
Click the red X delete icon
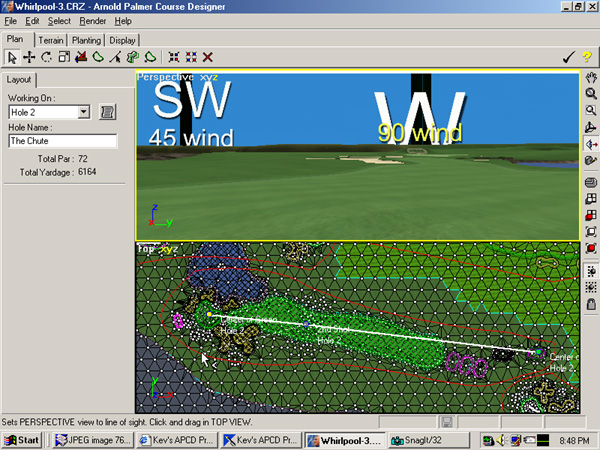pyautogui.click(x=208, y=57)
